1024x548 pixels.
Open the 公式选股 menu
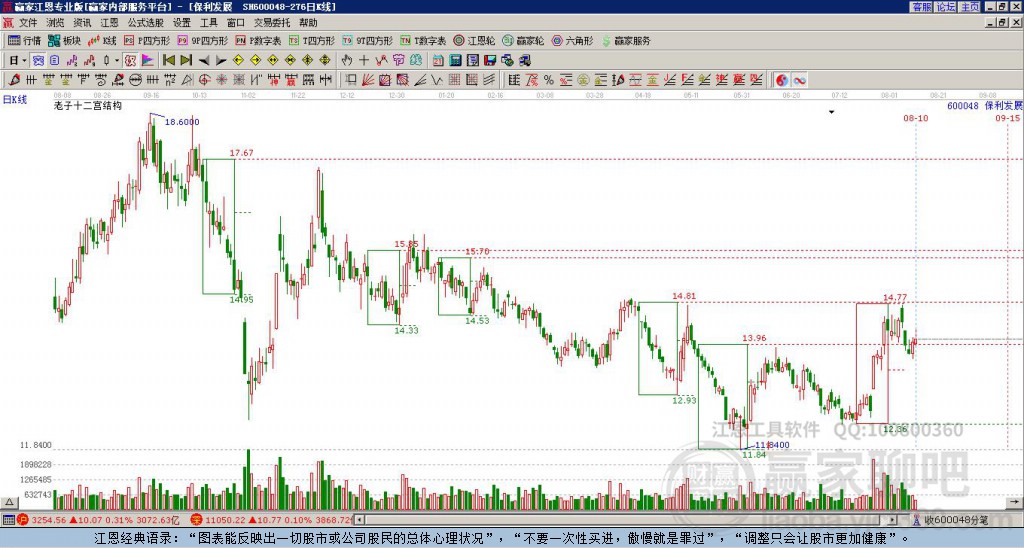[146, 23]
